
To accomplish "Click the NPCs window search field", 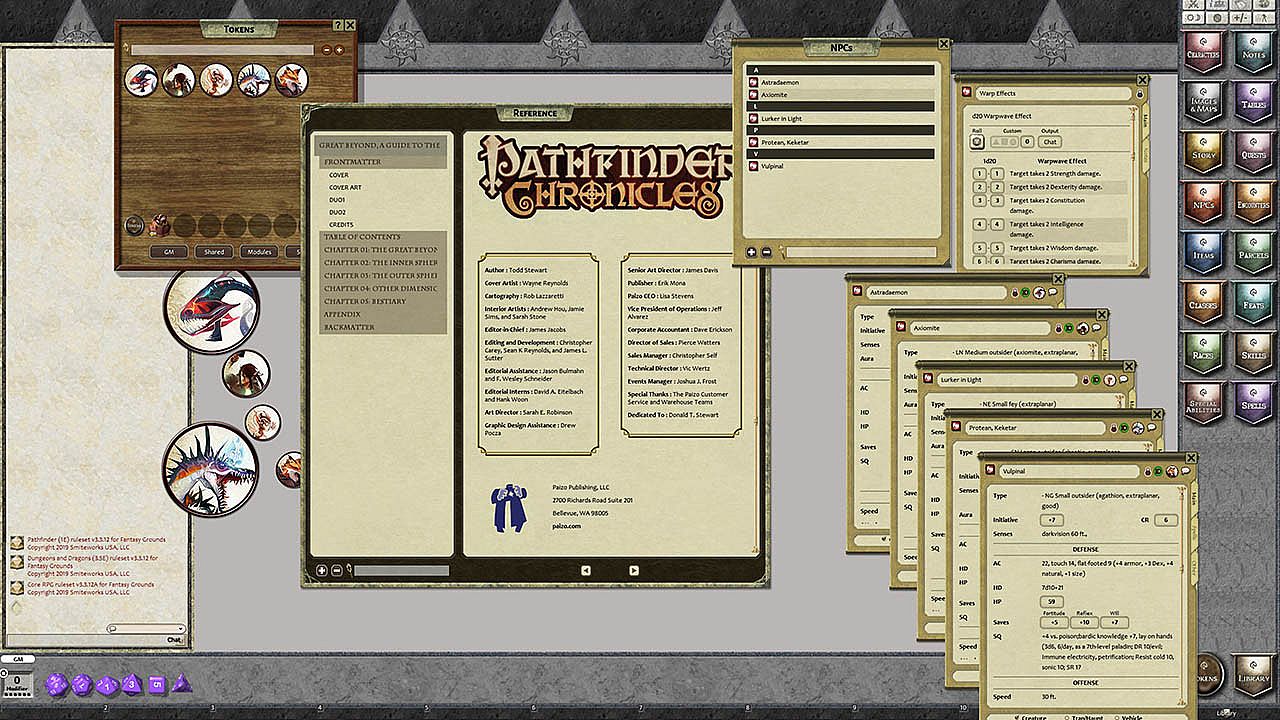I will coord(860,253).
